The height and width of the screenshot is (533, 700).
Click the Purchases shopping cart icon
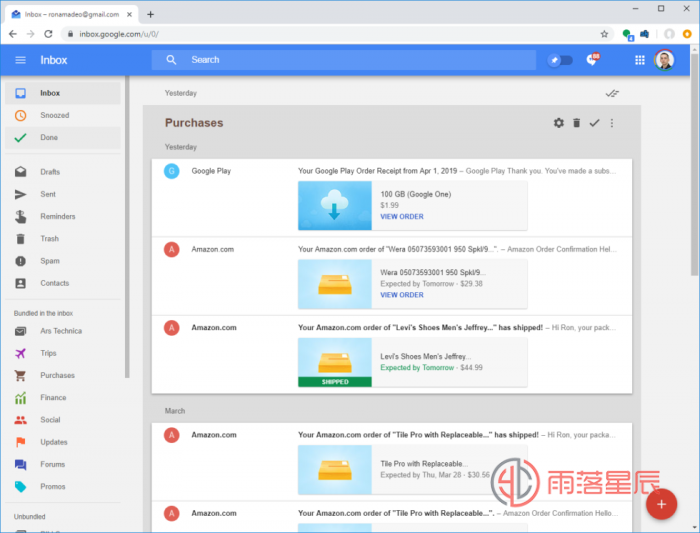21,375
